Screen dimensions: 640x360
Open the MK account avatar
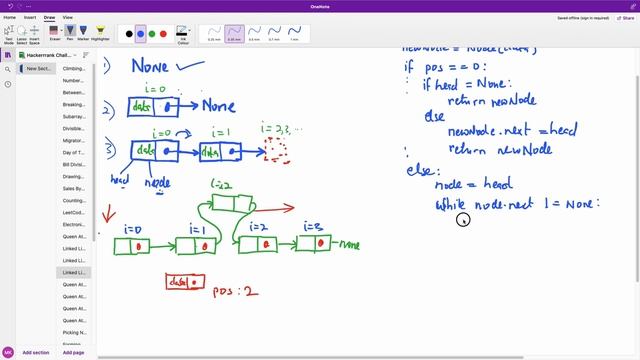click(8, 352)
